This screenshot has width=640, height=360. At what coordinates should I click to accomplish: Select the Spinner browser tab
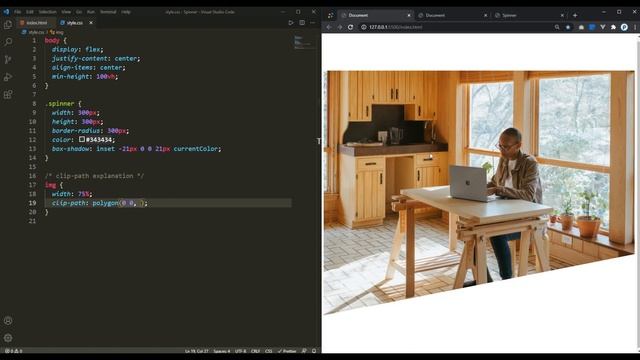(x=529, y=15)
